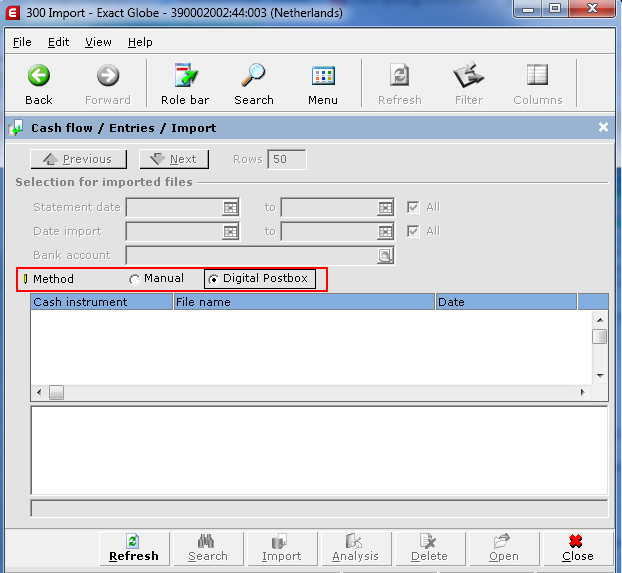This screenshot has height=573, width=622.
Task: Click the Exact Globe title bar logo
Action: coord(12,13)
